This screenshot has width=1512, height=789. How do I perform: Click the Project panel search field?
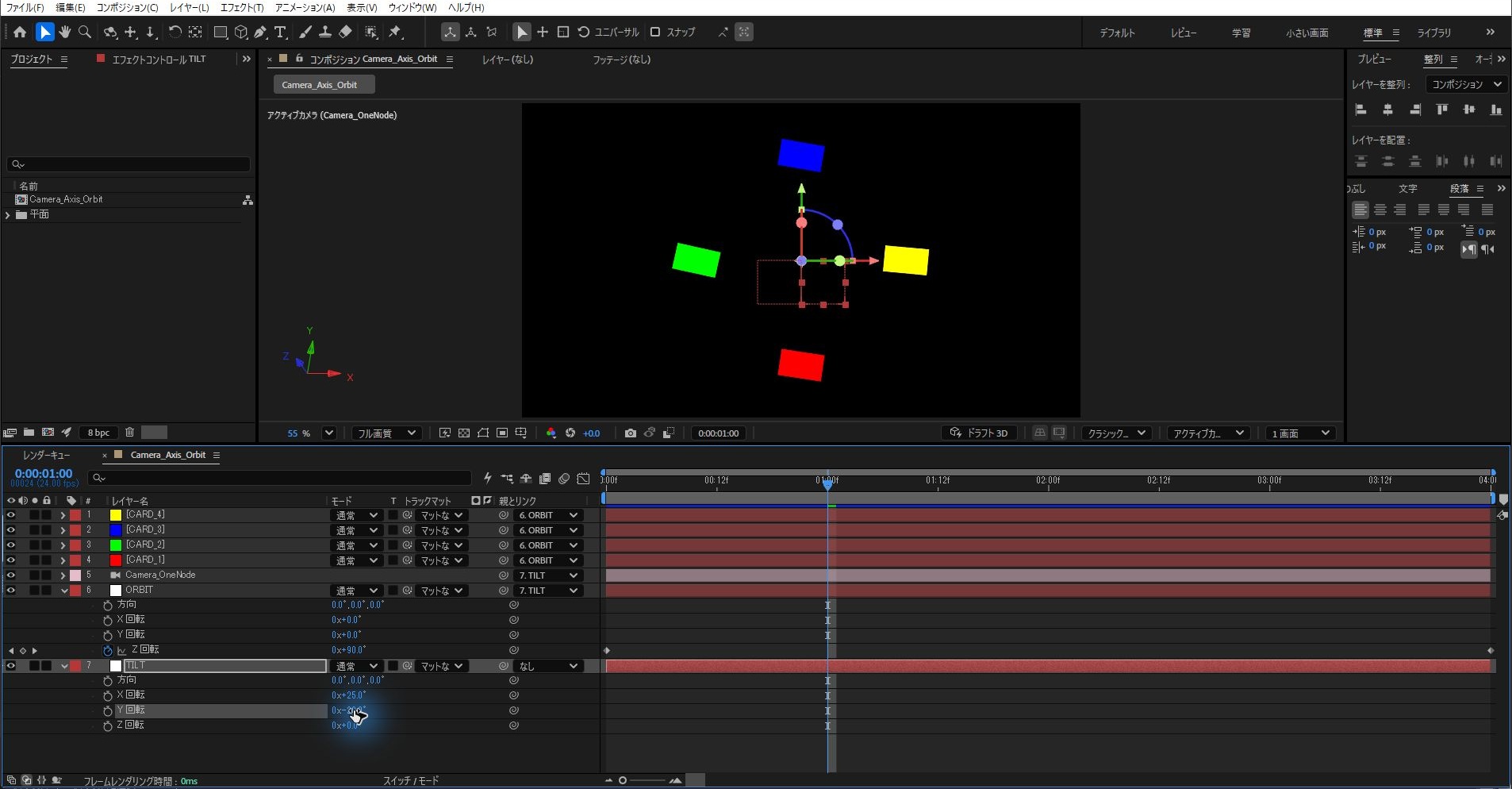(129, 164)
